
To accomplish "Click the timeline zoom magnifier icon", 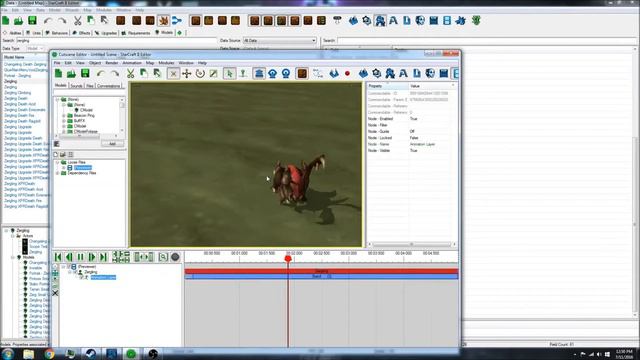I will [x=163, y=257].
